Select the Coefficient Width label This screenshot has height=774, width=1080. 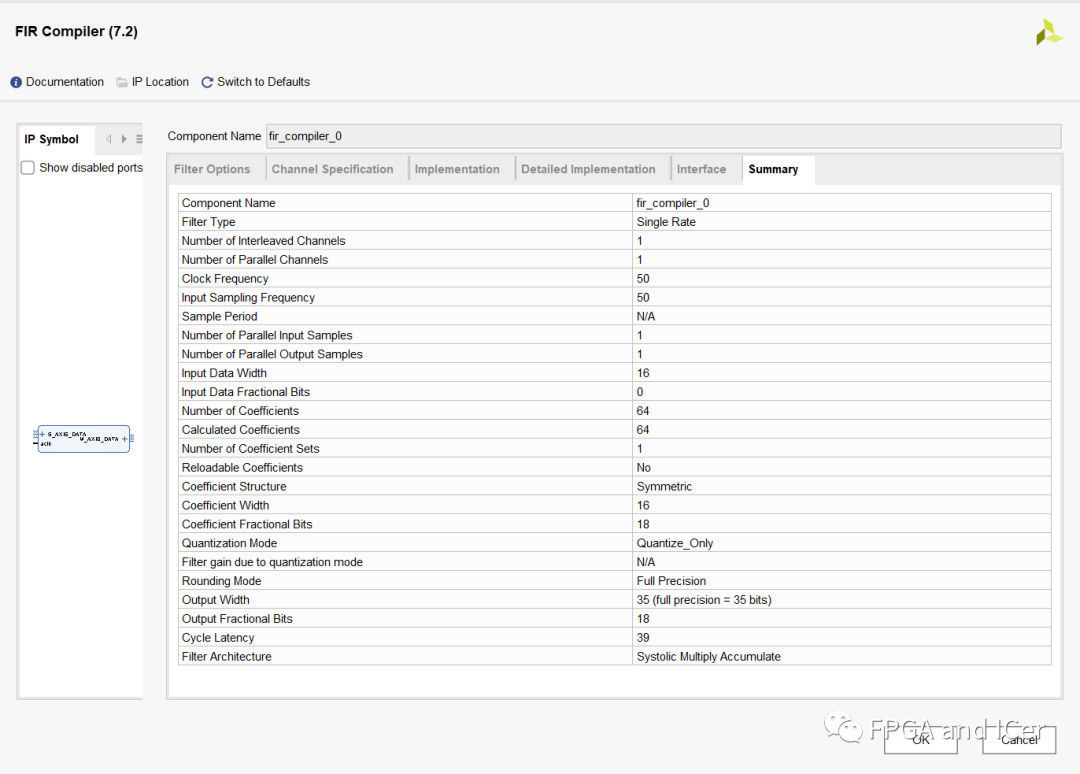pyautogui.click(x=226, y=505)
